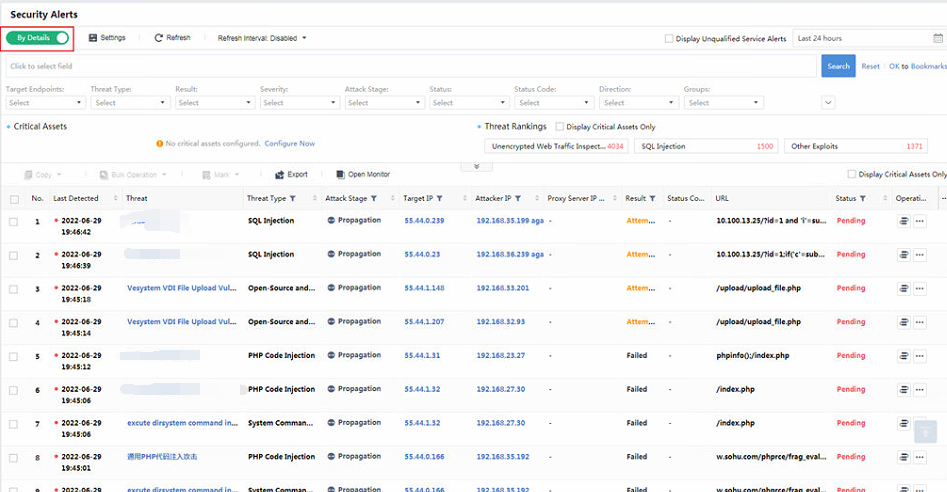947x492 pixels.
Task: Collapse the panel with double-chevron handle
Action: (x=476, y=166)
